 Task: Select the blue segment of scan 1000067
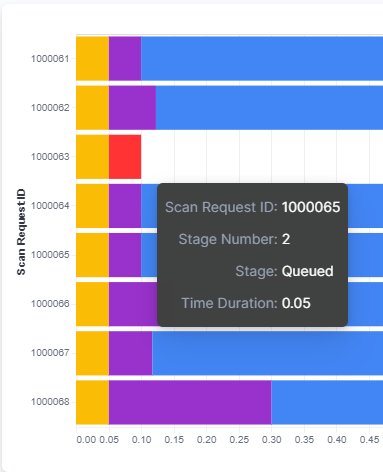[268, 353]
